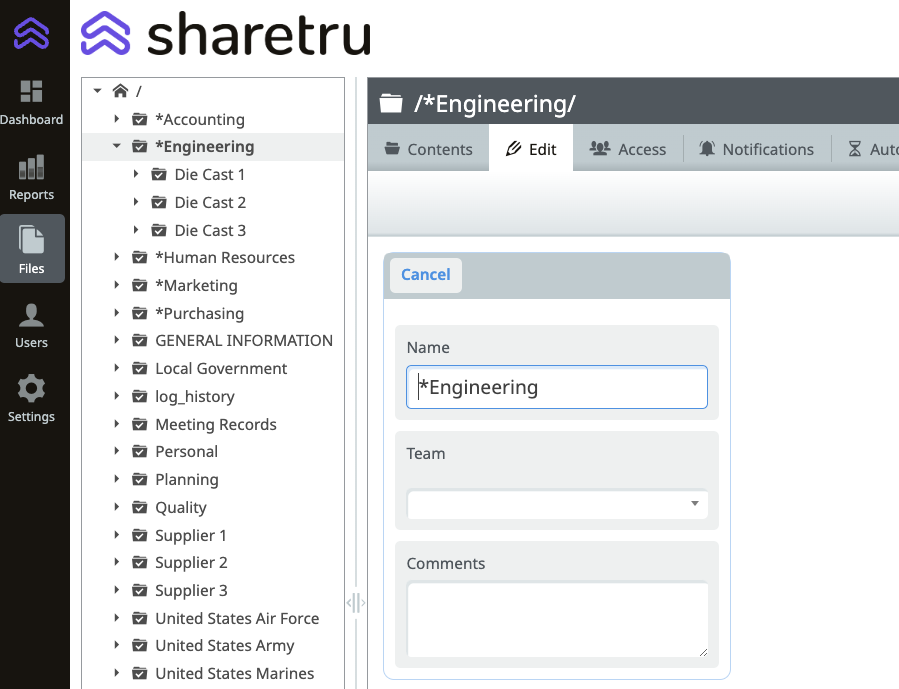This screenshot has width=899, height=689.
Task: Collapse the root folder tree arrow
Action: [x=97, y=91]
